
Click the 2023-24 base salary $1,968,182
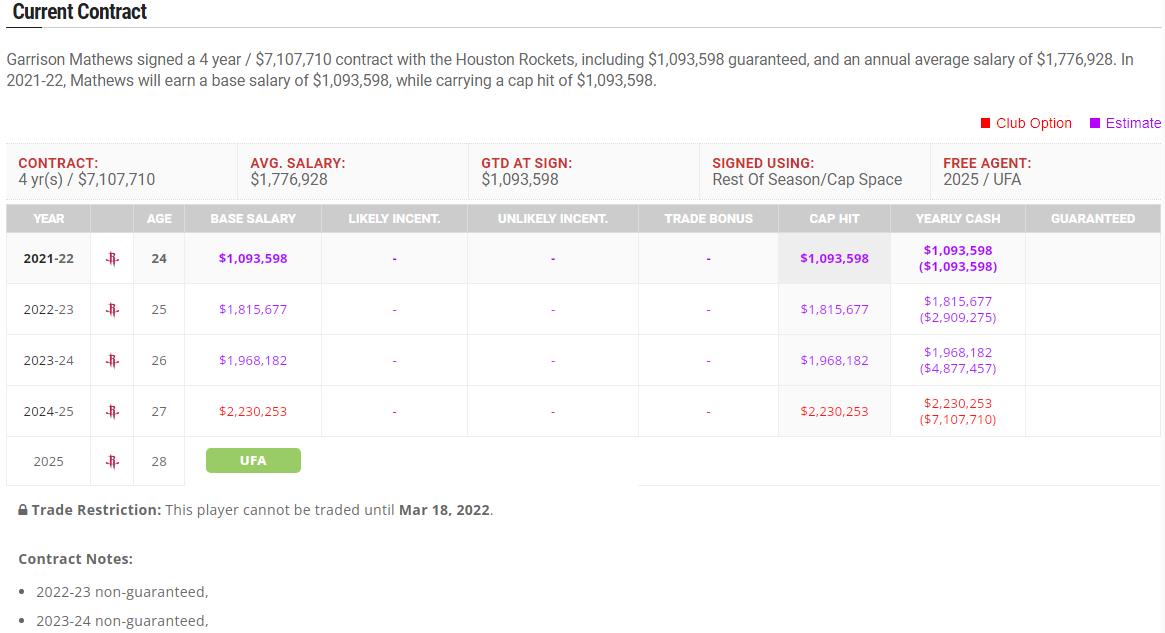(253, 360)
